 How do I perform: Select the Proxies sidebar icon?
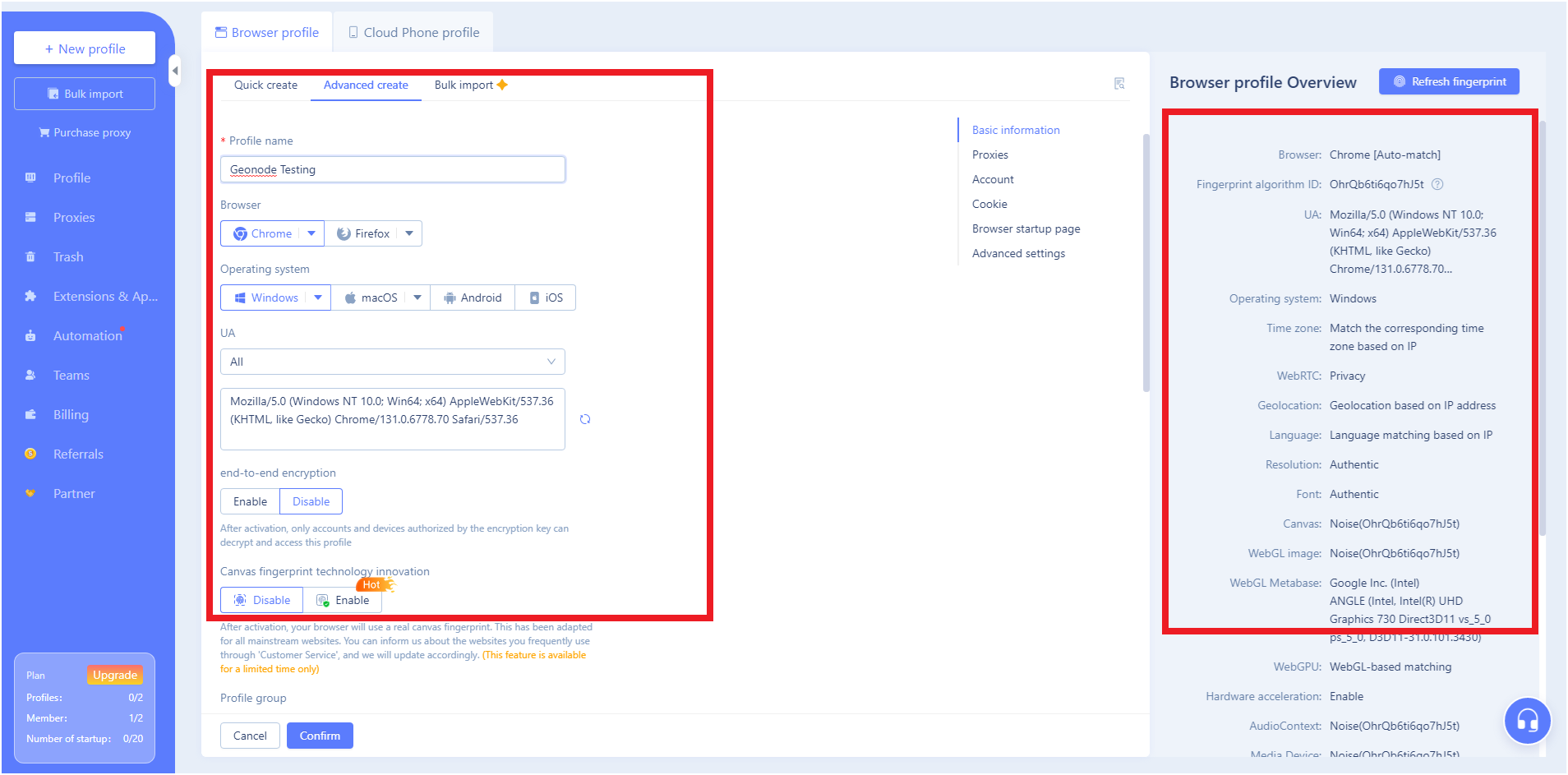click(30, 217)
